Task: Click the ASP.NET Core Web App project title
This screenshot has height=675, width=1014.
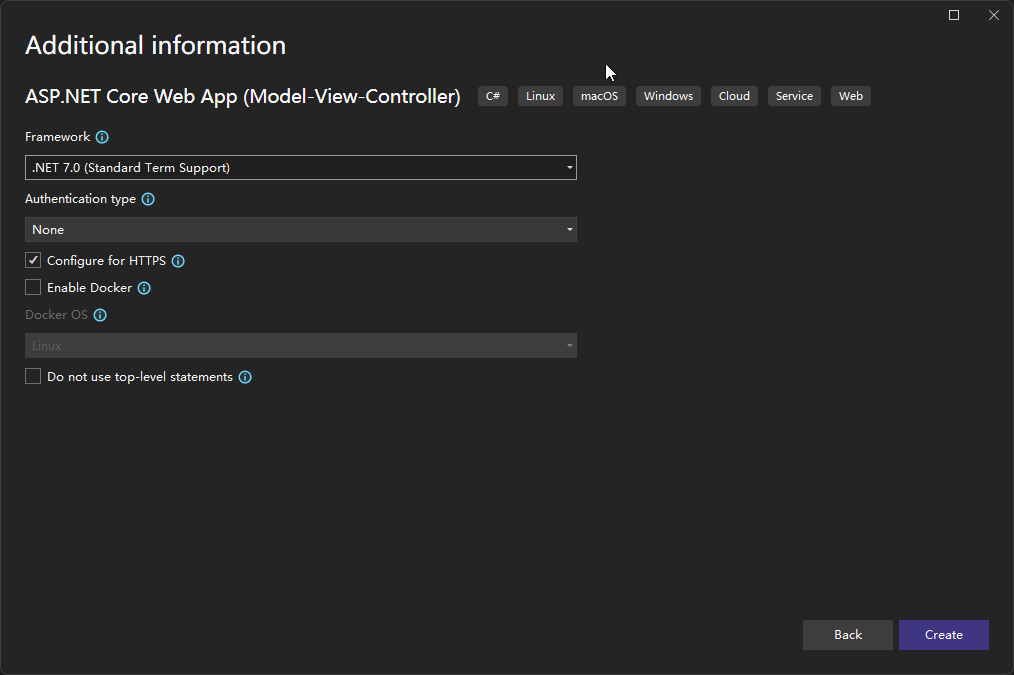Action: coord(243,97)
